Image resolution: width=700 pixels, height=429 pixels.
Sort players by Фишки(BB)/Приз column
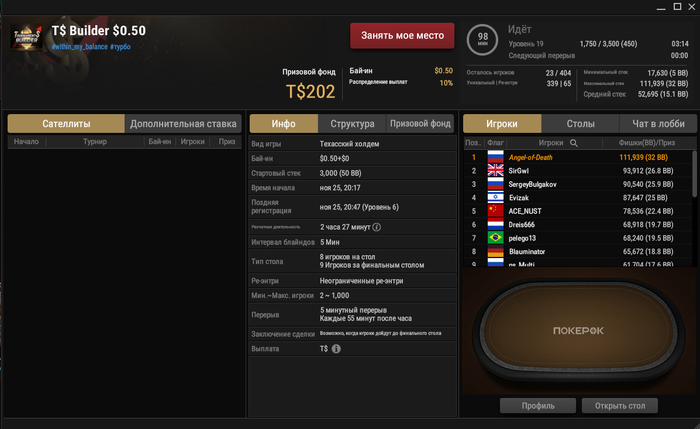point(646,143)
